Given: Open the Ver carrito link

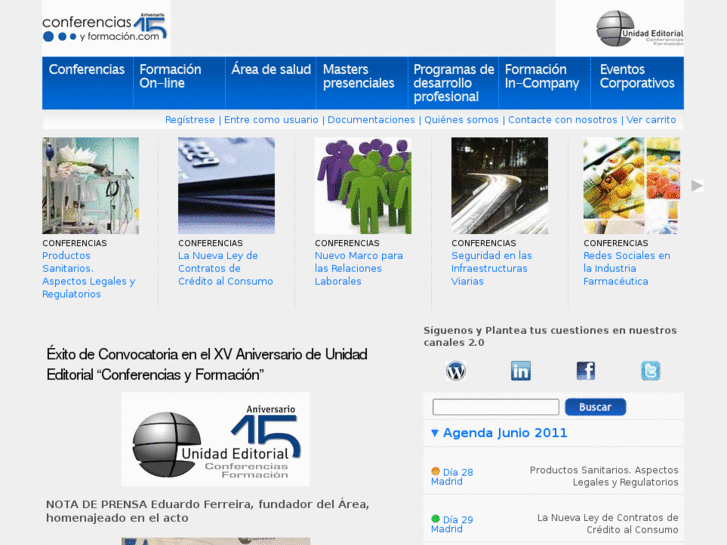Looking at the screenshot, I should [x=651, y=120].
